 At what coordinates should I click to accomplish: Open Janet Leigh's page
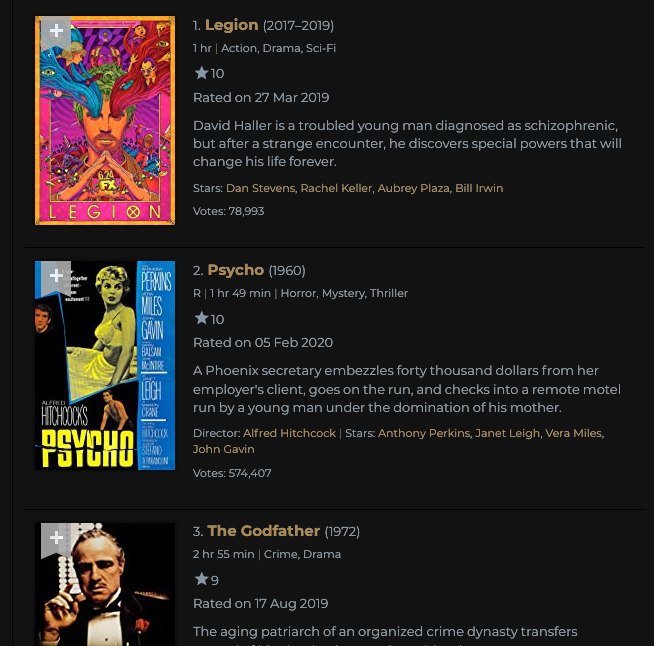click(x=507, y=433)
